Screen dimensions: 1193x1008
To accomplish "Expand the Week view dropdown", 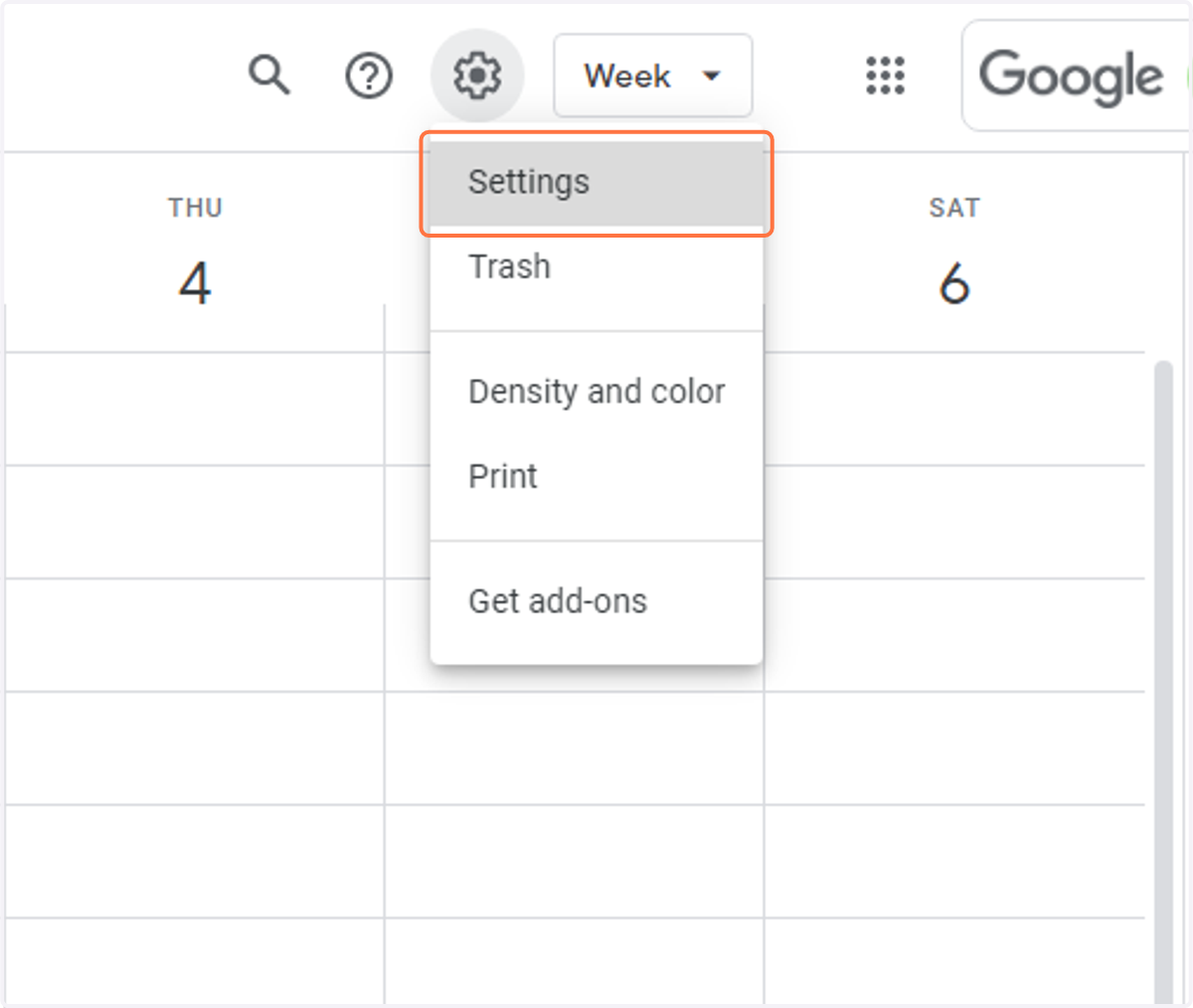I will (x=653, y=76).
